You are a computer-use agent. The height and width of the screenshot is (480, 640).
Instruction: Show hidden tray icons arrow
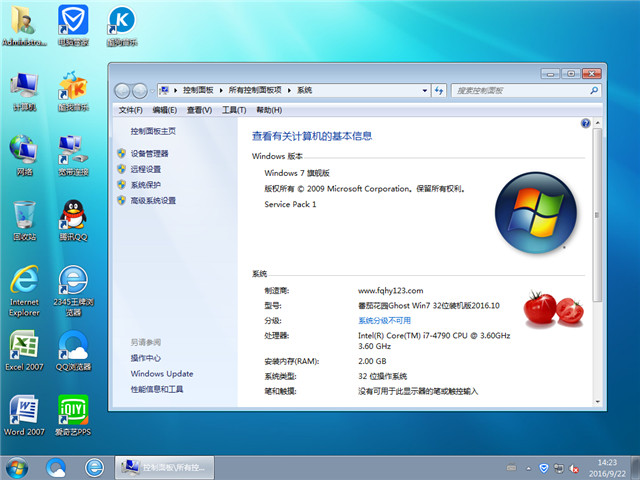coord(529,469)
